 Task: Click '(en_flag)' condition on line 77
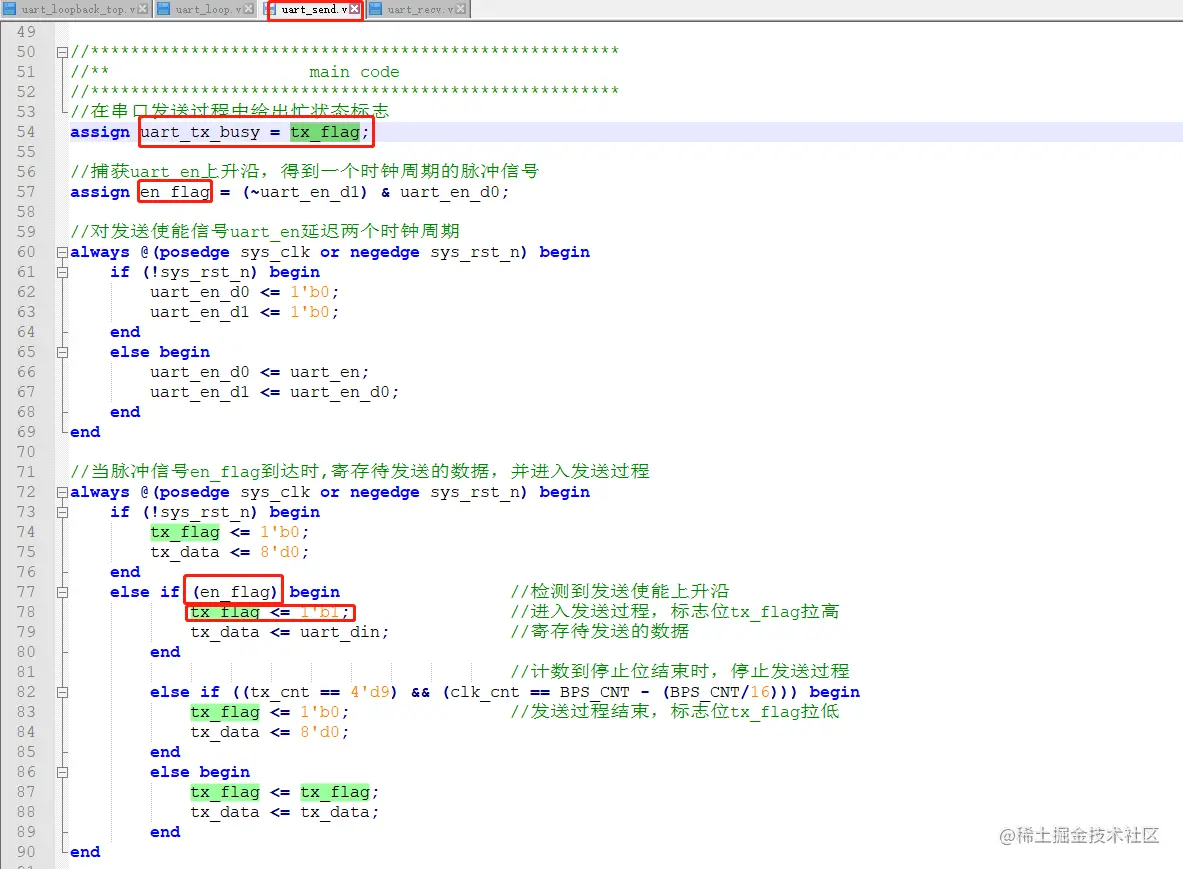(x=235, y=592)
